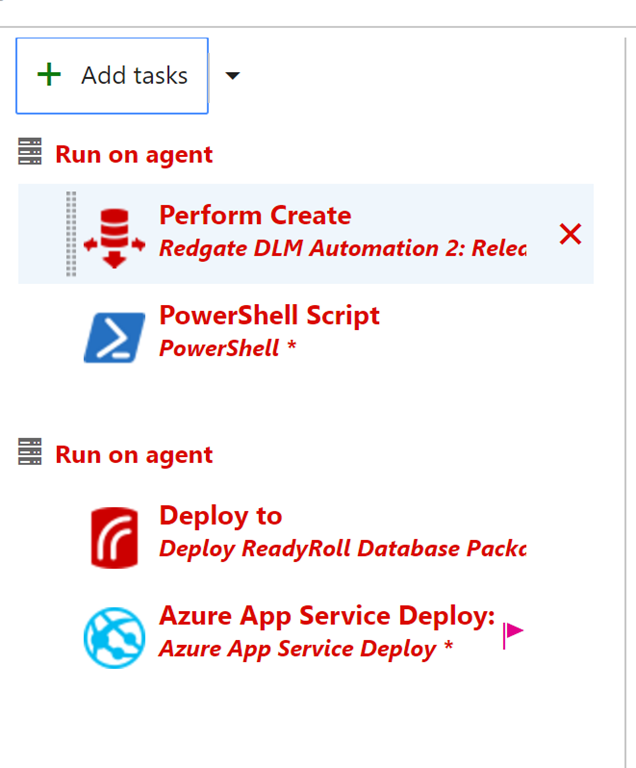Viewport: 636px width, 768px height.
Task: Click the Add tasks button
Action: (112, 76)
